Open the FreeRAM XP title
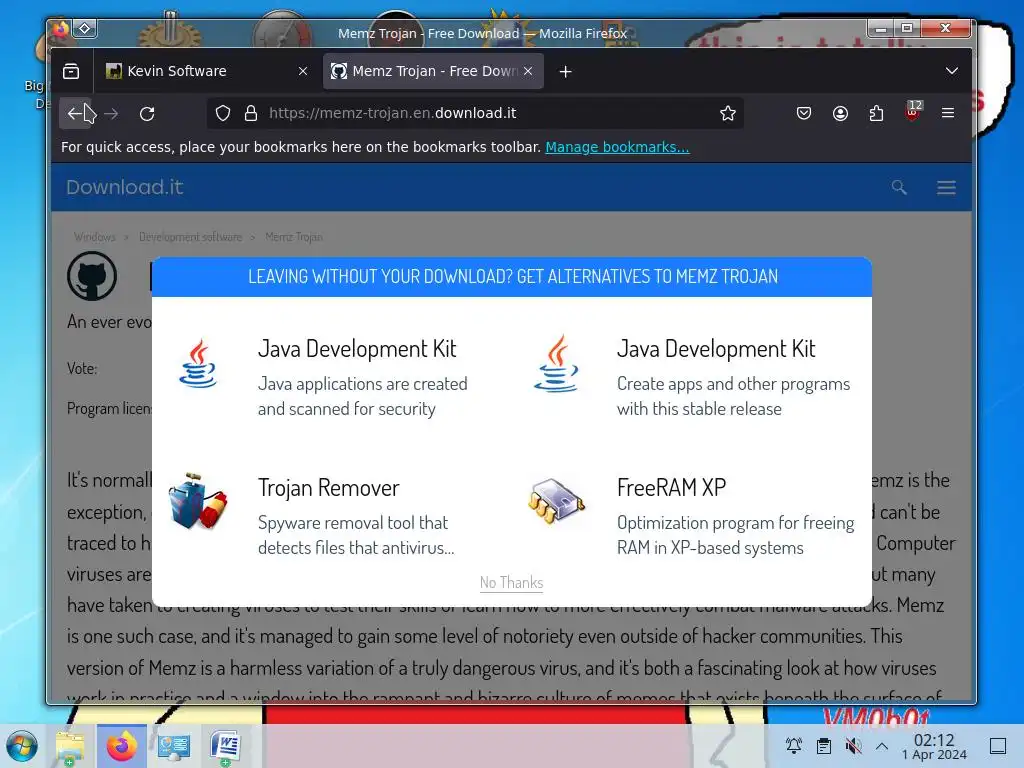 click(671, 488)
